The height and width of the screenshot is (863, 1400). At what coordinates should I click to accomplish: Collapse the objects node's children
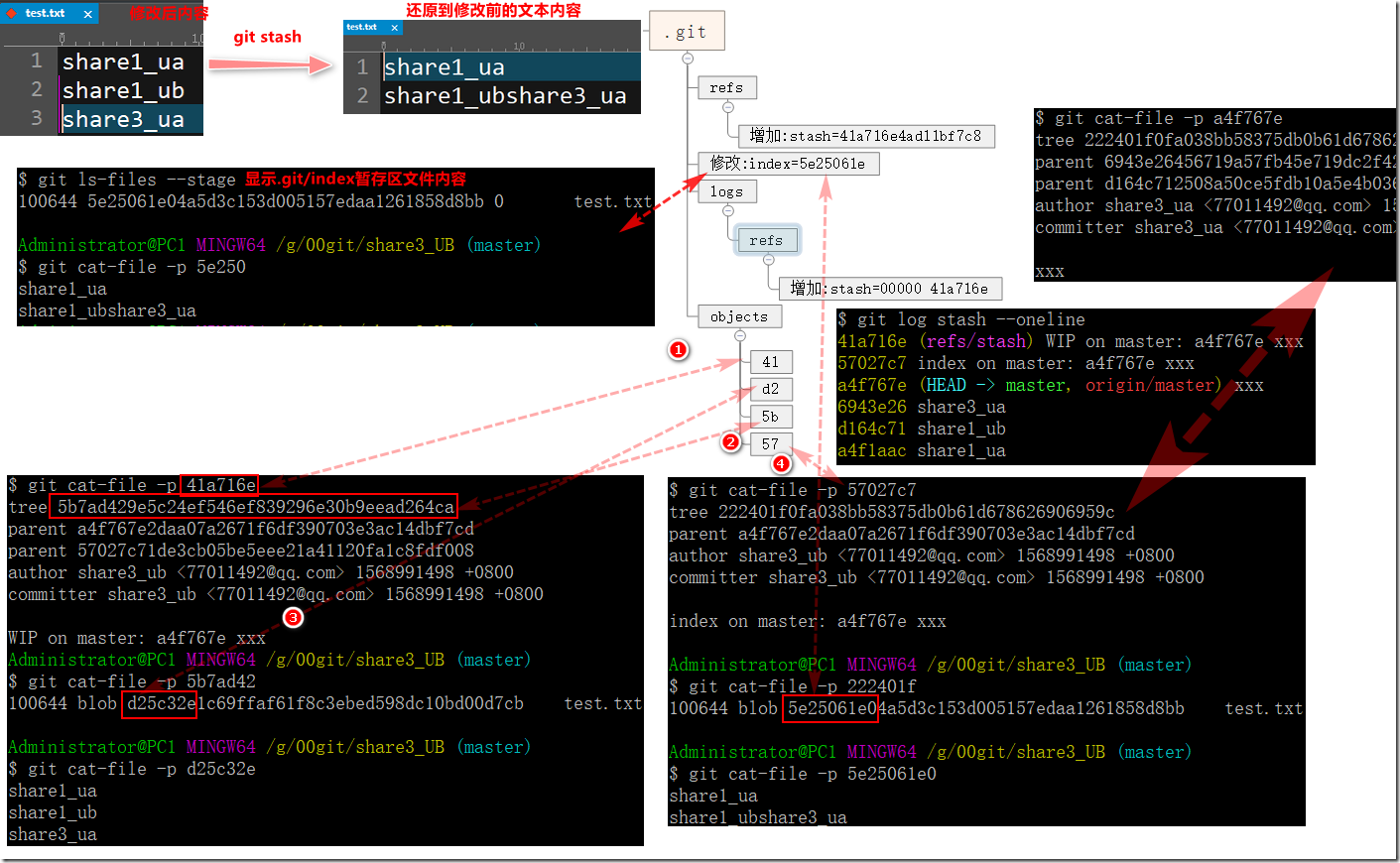tap(740, 336)
